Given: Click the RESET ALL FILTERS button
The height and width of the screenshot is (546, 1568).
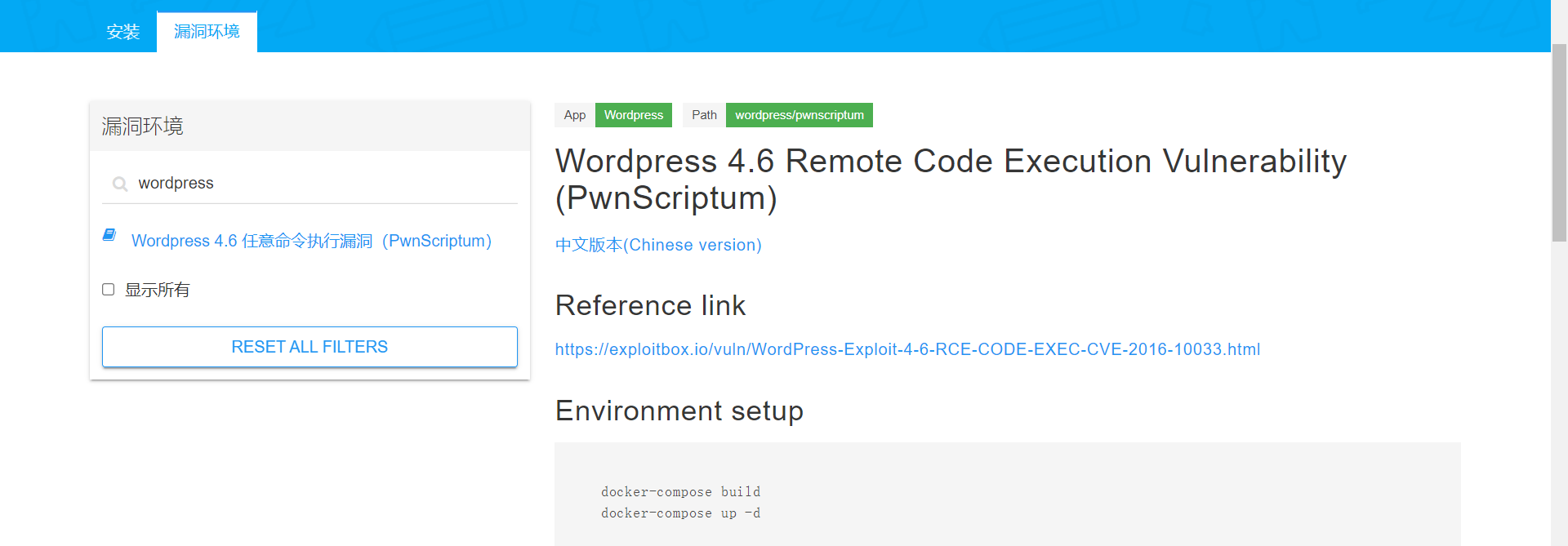Looking at the screenshot, I should [x=310, y=347].
